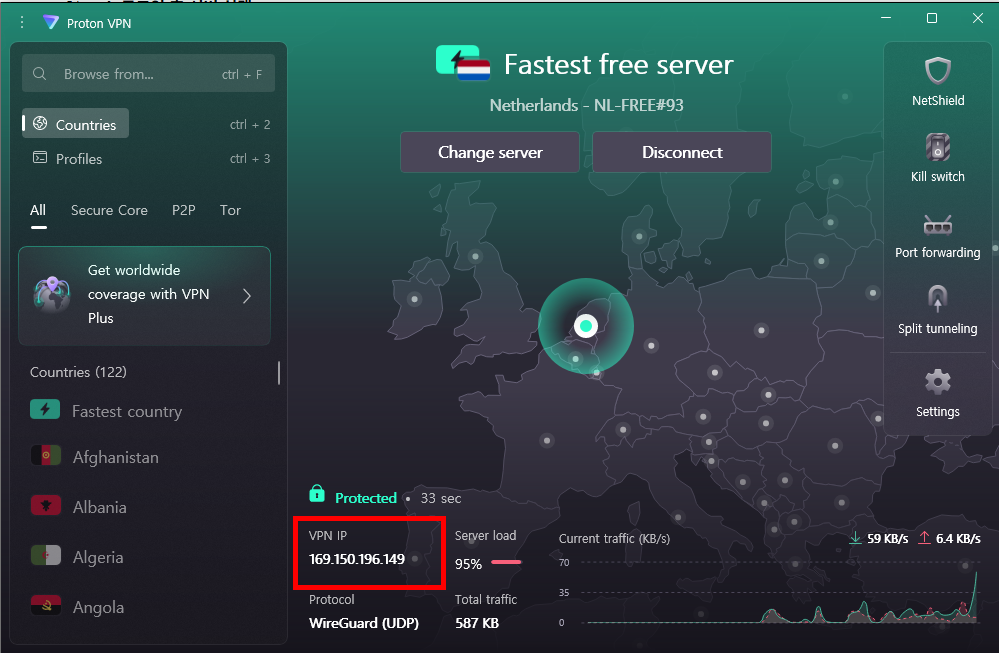Click the Profiles window icon

(x=40, y=158)
